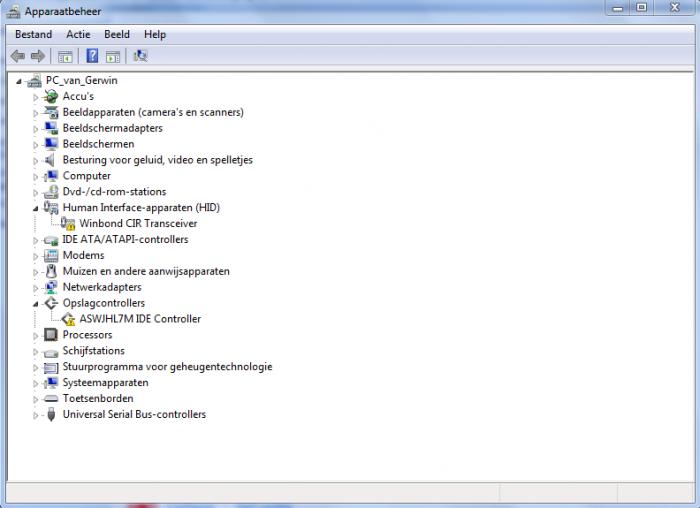The image size is (700, 508).
Task: Expand the Beeldschermadapters arrow
Action: pos(36,129)
